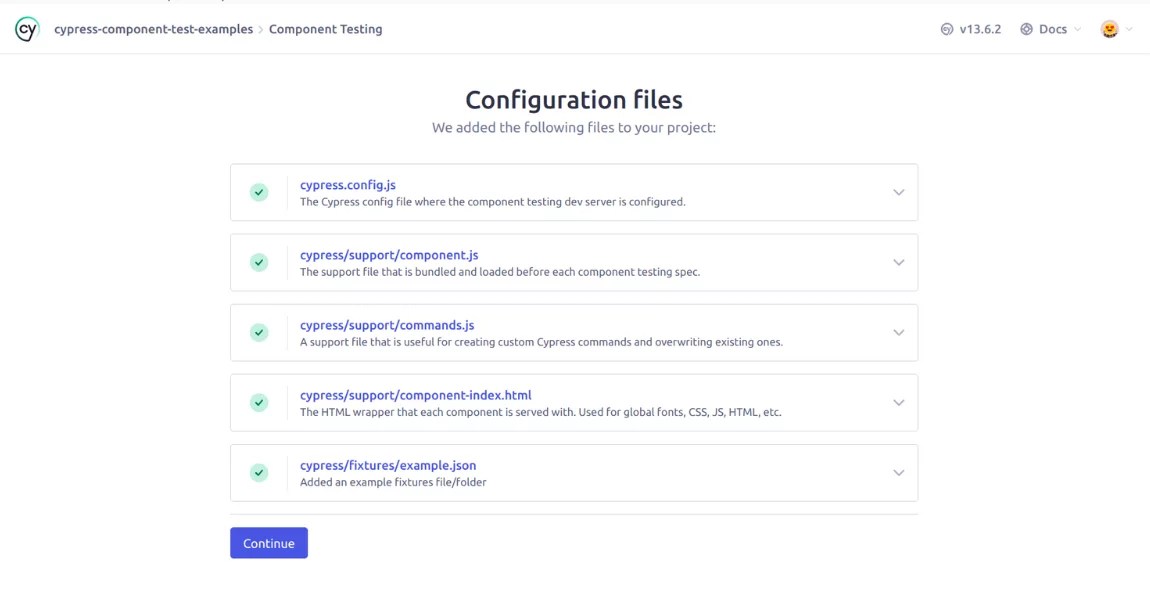This screenshot has height=600, width=1150.
Task: Select Component Testing in the breadcrumb
Action: (x=325, y=29)
